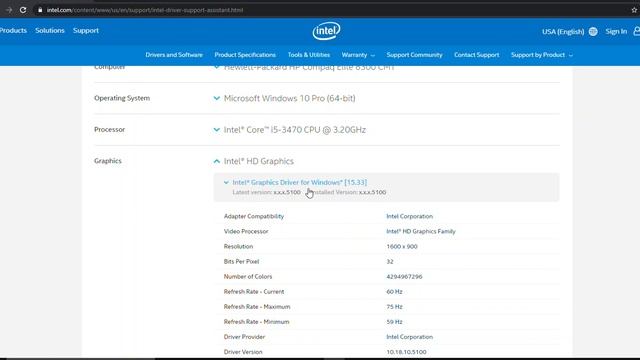Click Driver Provider Intel Corporation value
640x360 pixels.
(409, 337)
